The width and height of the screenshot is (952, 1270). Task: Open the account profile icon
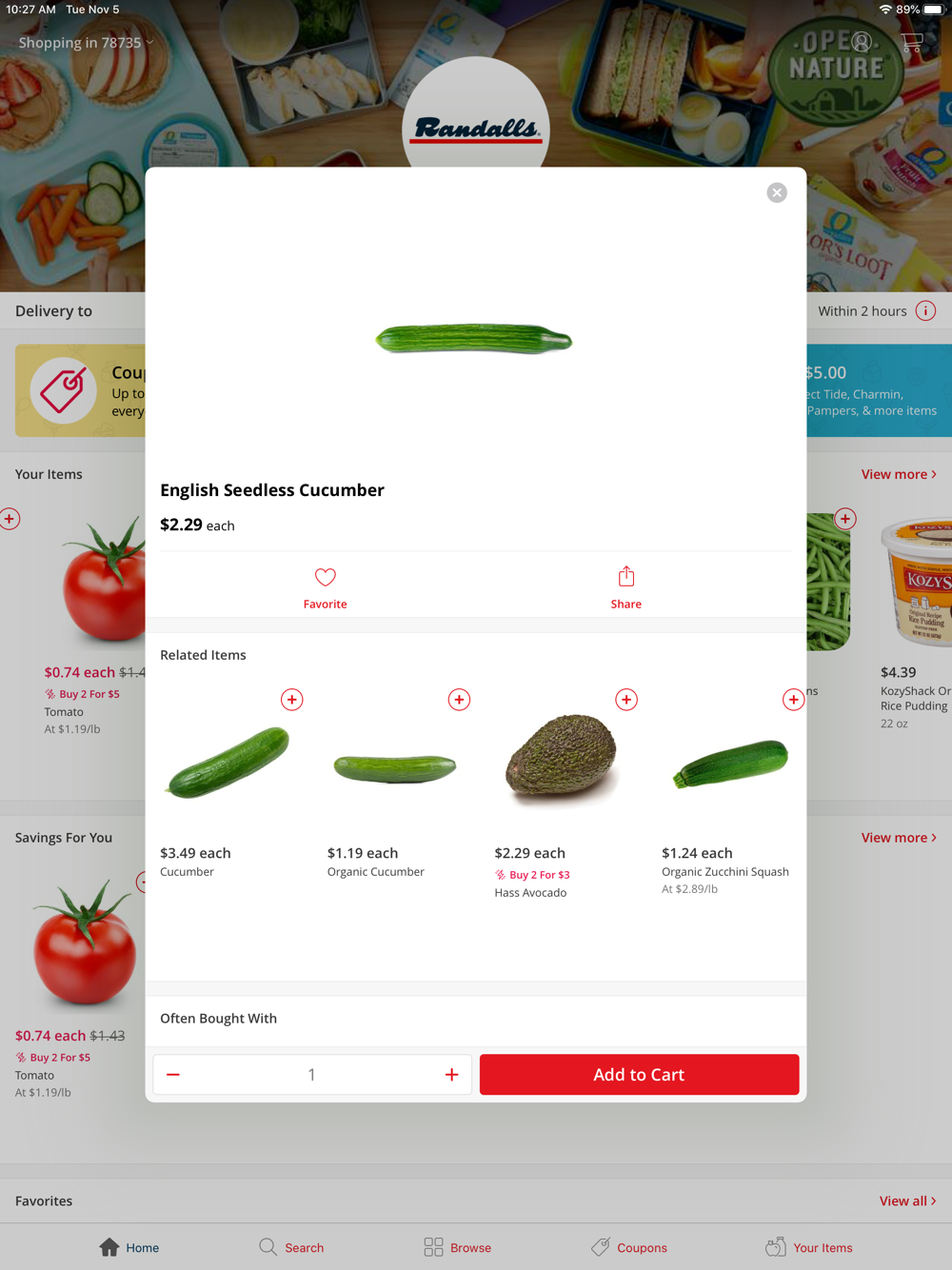(862, 42)
